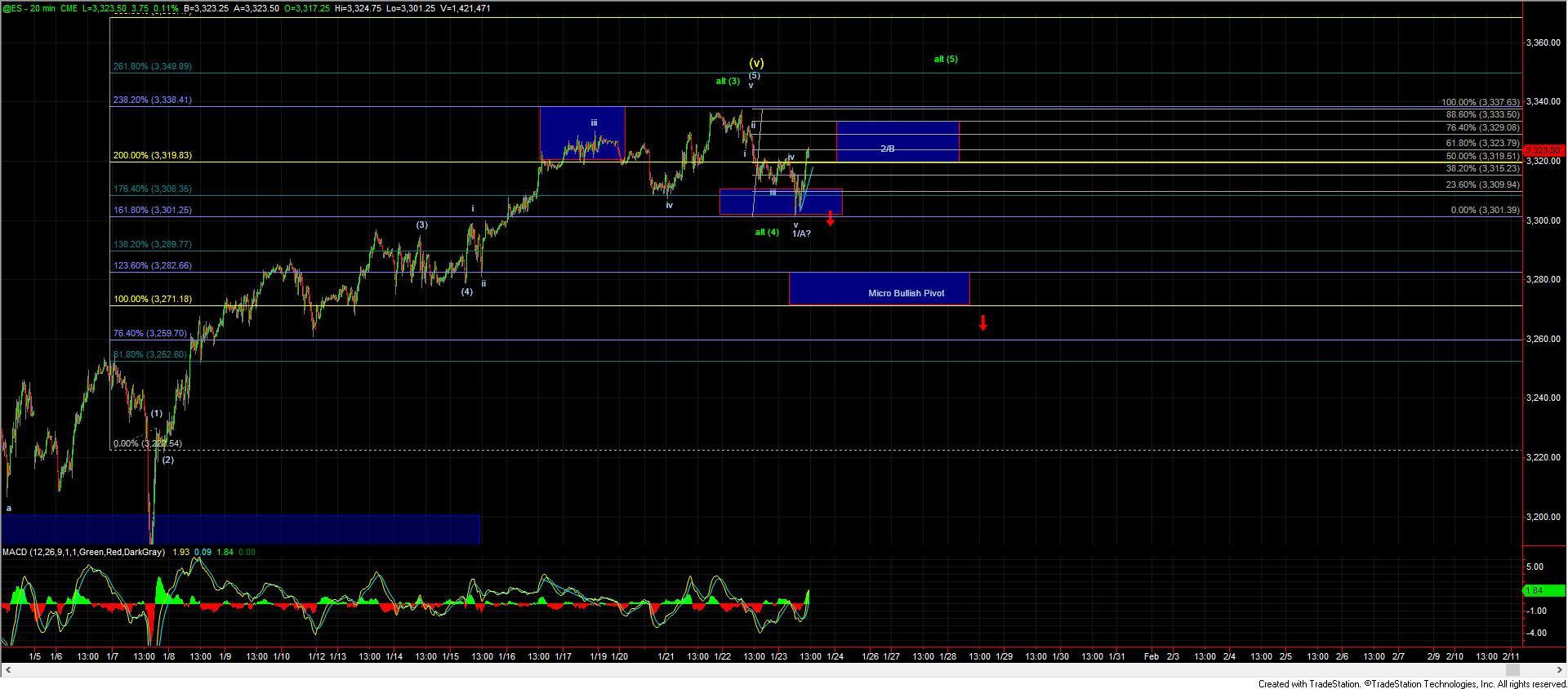
Task: Select the (1) wave label
Action: pos(156,413)
